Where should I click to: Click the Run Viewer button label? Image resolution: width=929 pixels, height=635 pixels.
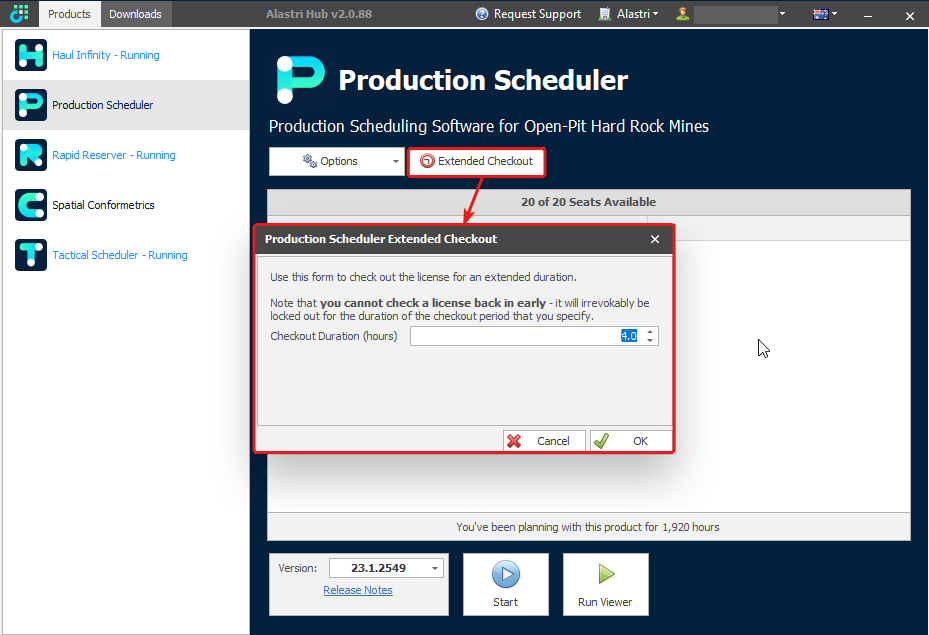(x=605, y=602)
